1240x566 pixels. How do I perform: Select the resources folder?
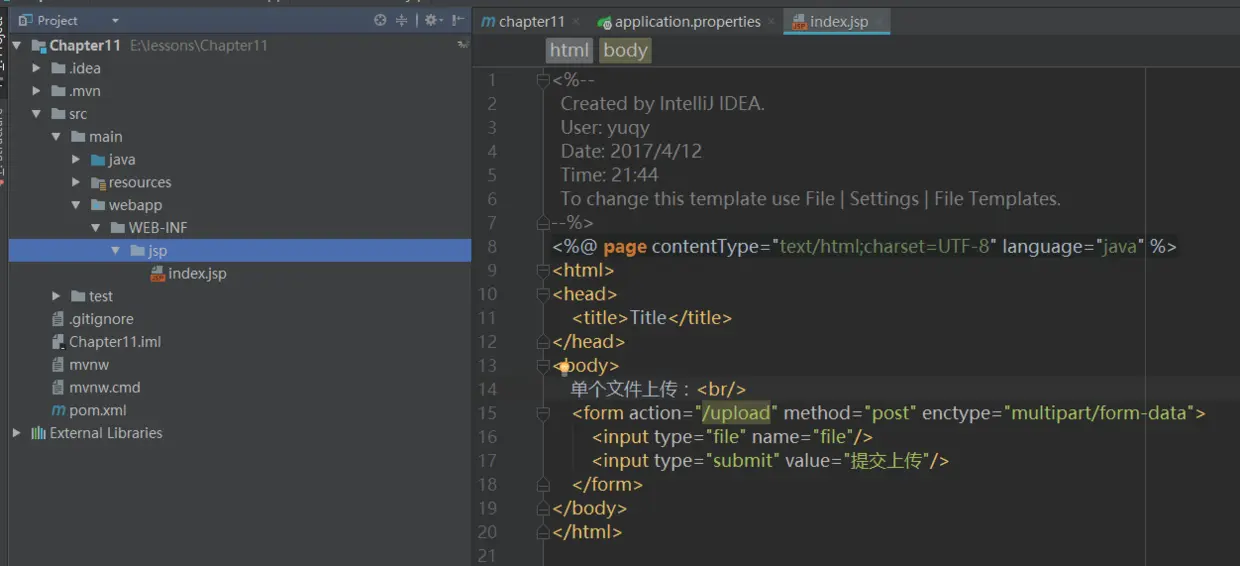coord(139,183)
